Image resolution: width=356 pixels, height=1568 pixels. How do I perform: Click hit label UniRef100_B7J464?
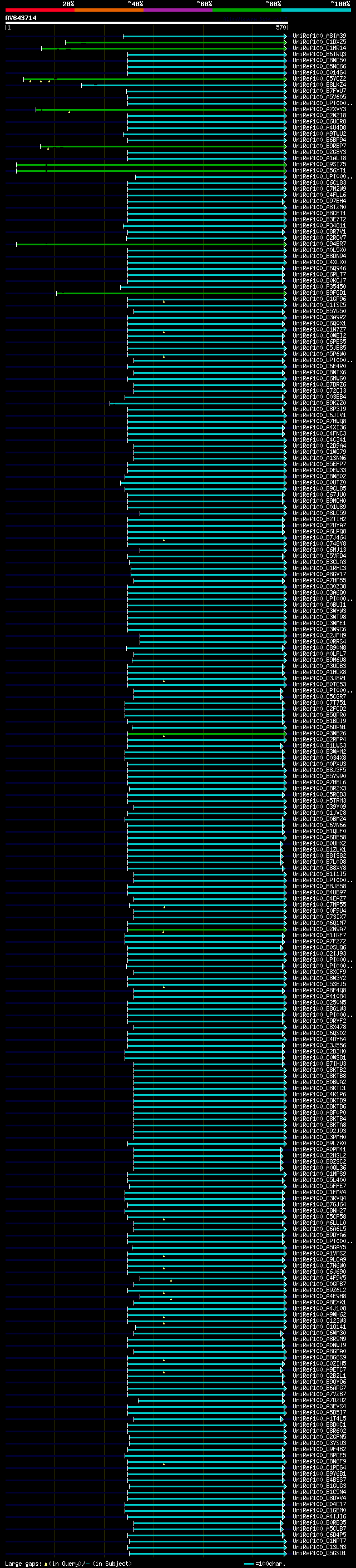[x=319, y=537]
